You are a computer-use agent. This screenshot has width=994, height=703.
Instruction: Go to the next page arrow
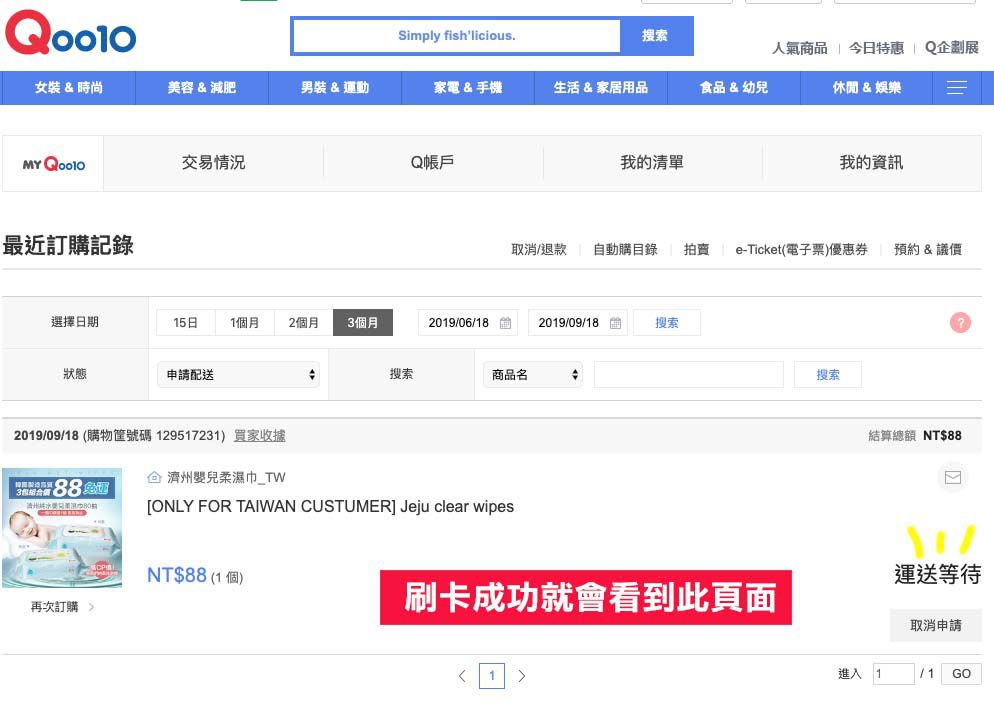click(522, 676)
